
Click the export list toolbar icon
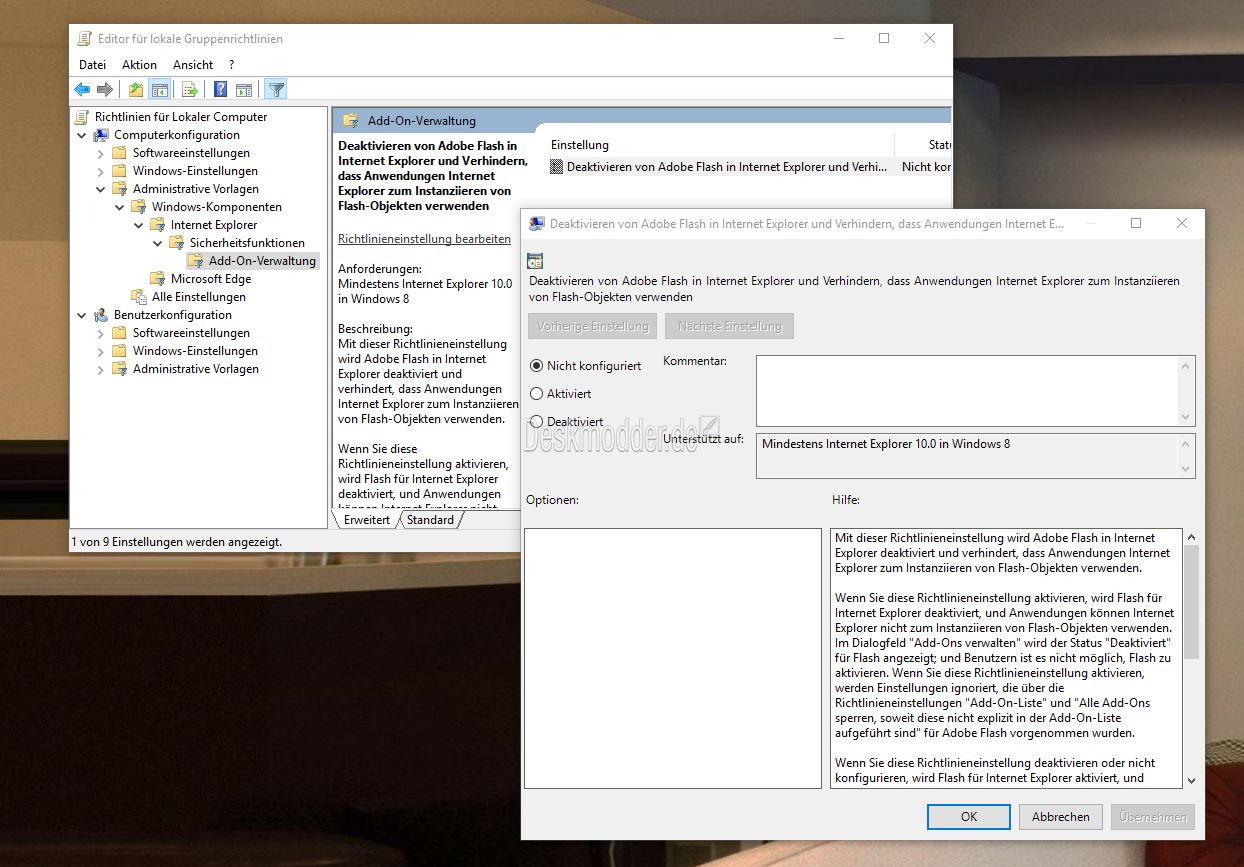pyautogui.click(x=190, y=90)
